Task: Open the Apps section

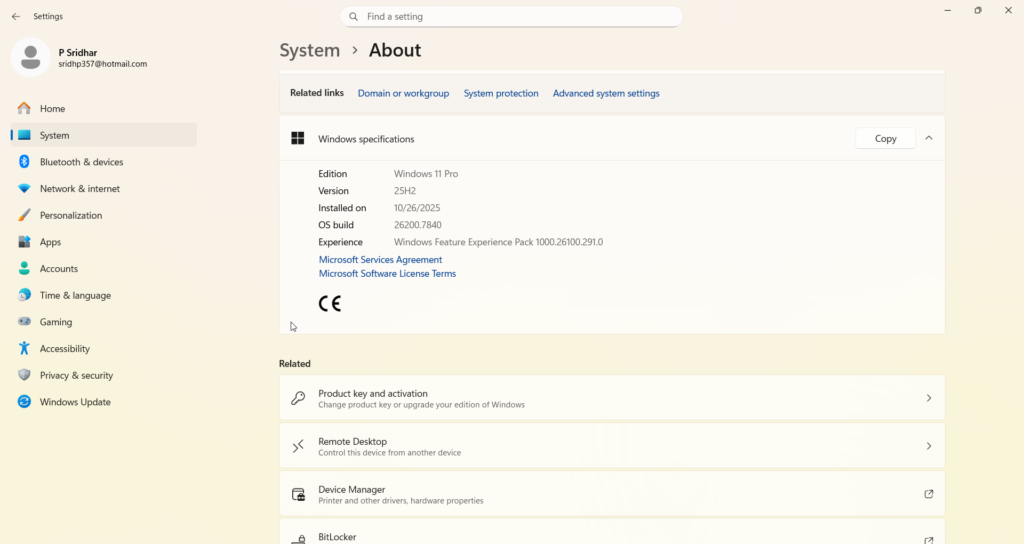Action: 103,242
